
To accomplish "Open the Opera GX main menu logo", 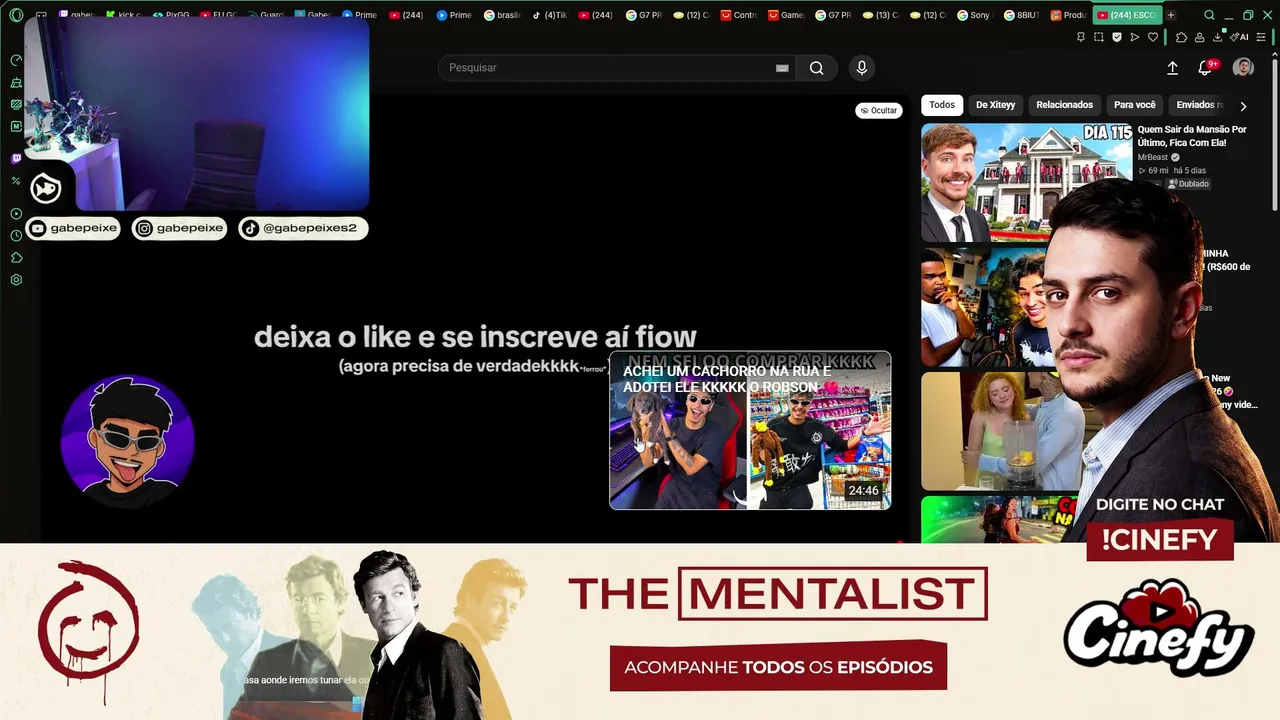I will pyautogui.click(x=16, y=15).
